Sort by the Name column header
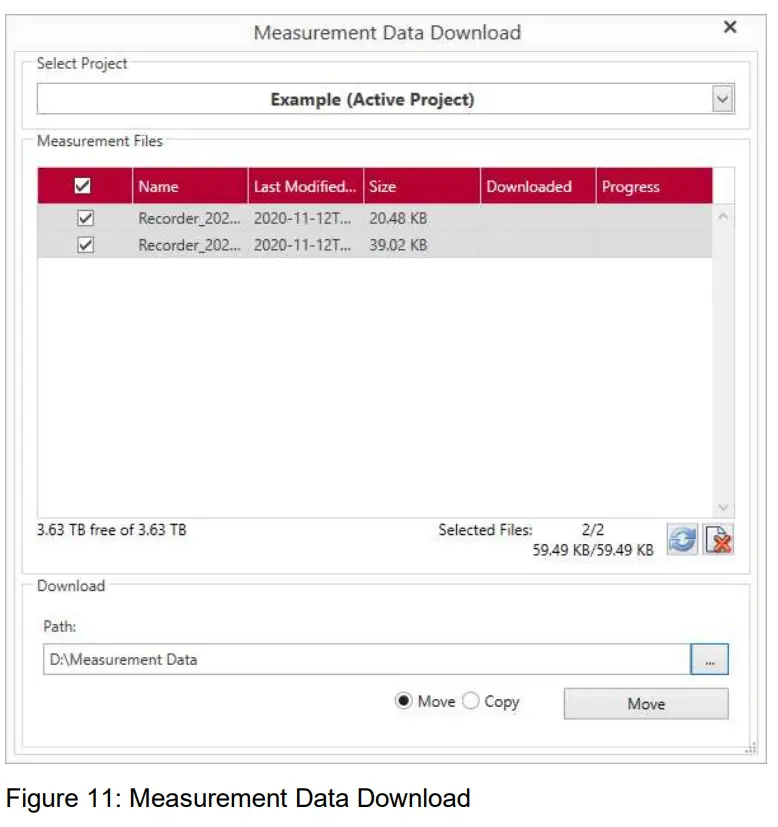Screen dimensions: 778x827 [x=190, y=186]
